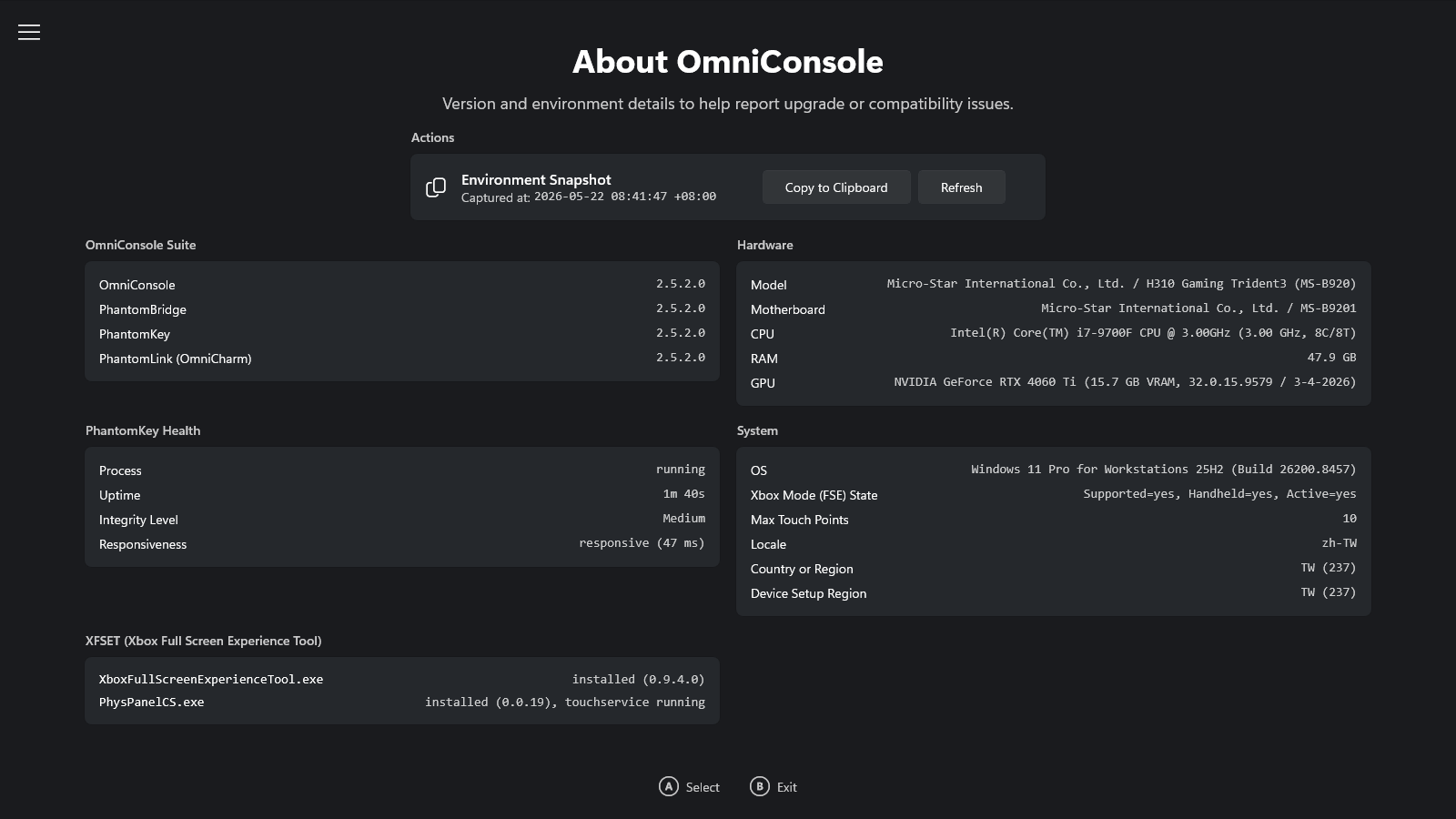Click the responsive (47 ms) value
This screenshot has height=819, width=1456.
click(642, 543)
